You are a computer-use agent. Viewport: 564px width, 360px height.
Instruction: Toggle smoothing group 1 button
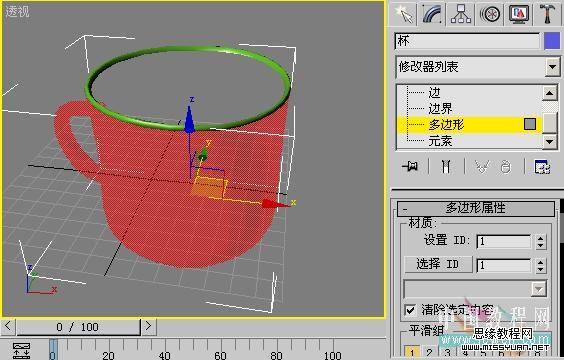412,352
